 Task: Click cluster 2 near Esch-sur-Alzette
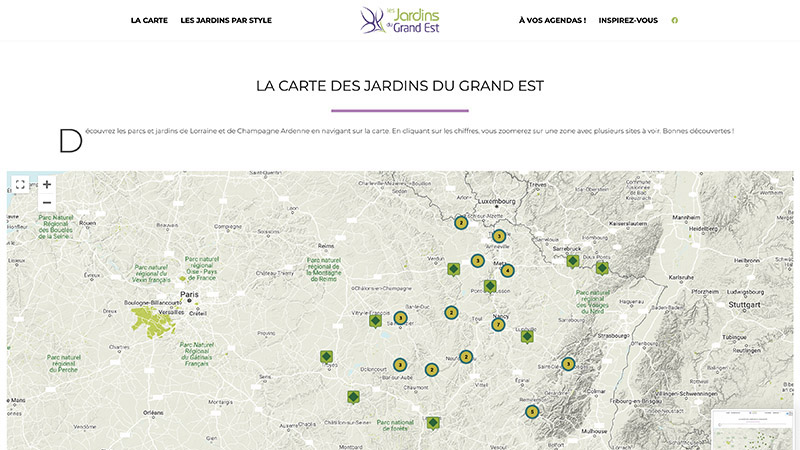tap(461, 223)
